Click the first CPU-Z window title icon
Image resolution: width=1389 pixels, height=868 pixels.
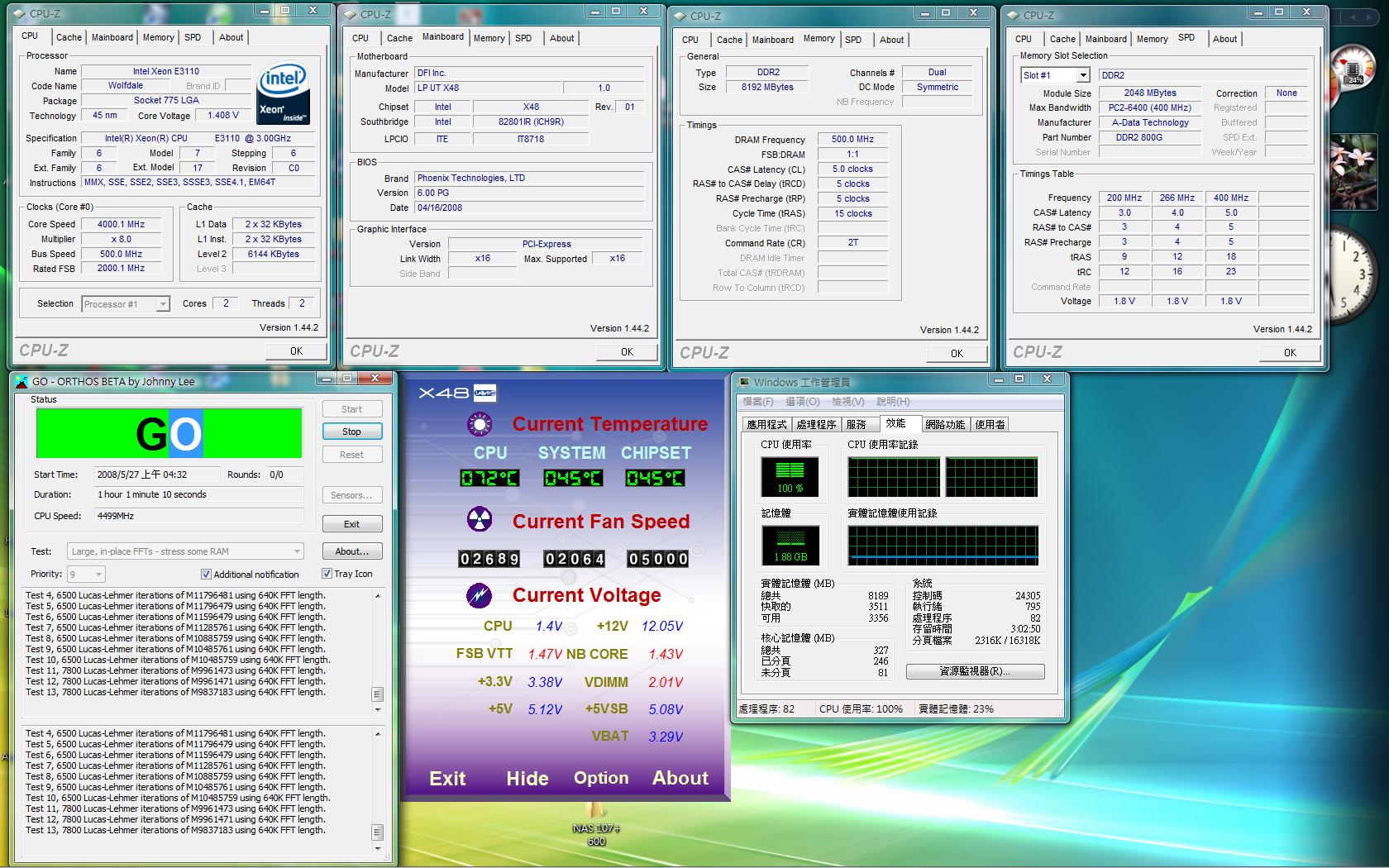pos(21,13)
